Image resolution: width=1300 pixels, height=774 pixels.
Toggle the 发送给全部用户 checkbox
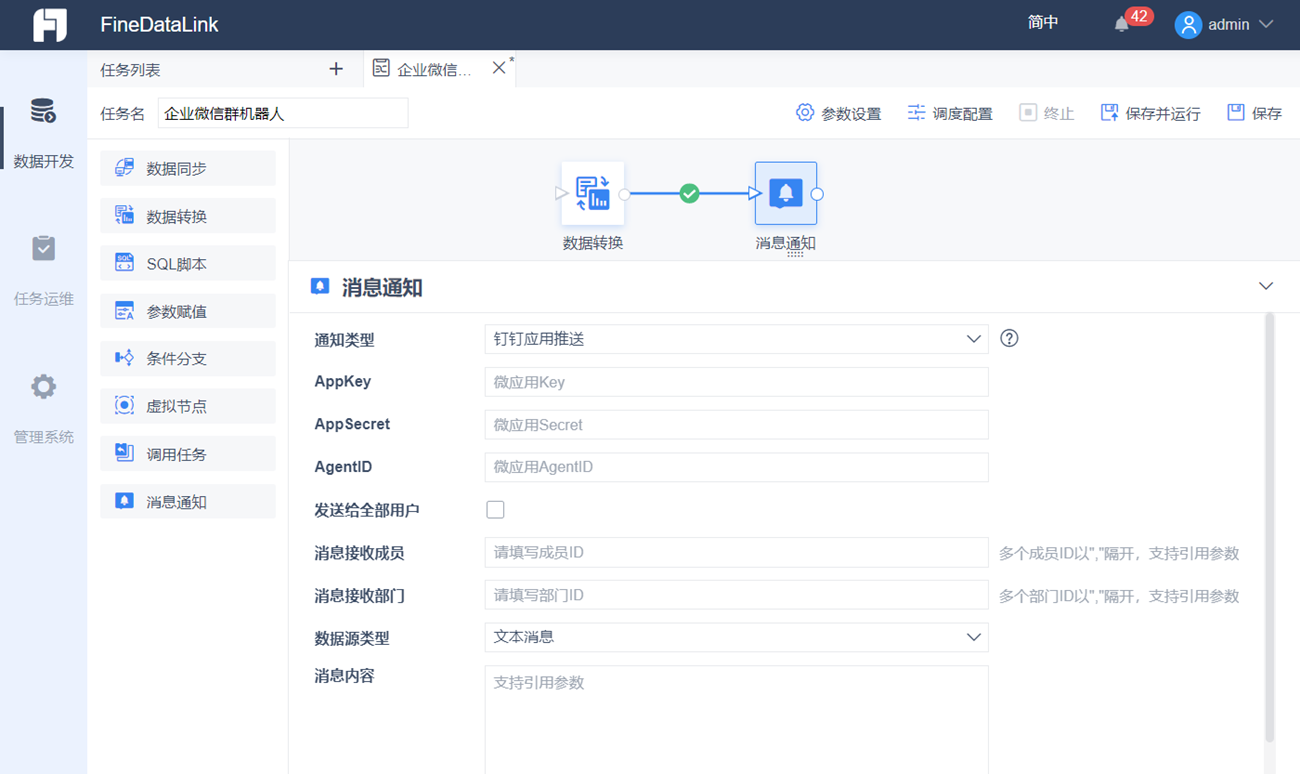[x=495, y=510]
